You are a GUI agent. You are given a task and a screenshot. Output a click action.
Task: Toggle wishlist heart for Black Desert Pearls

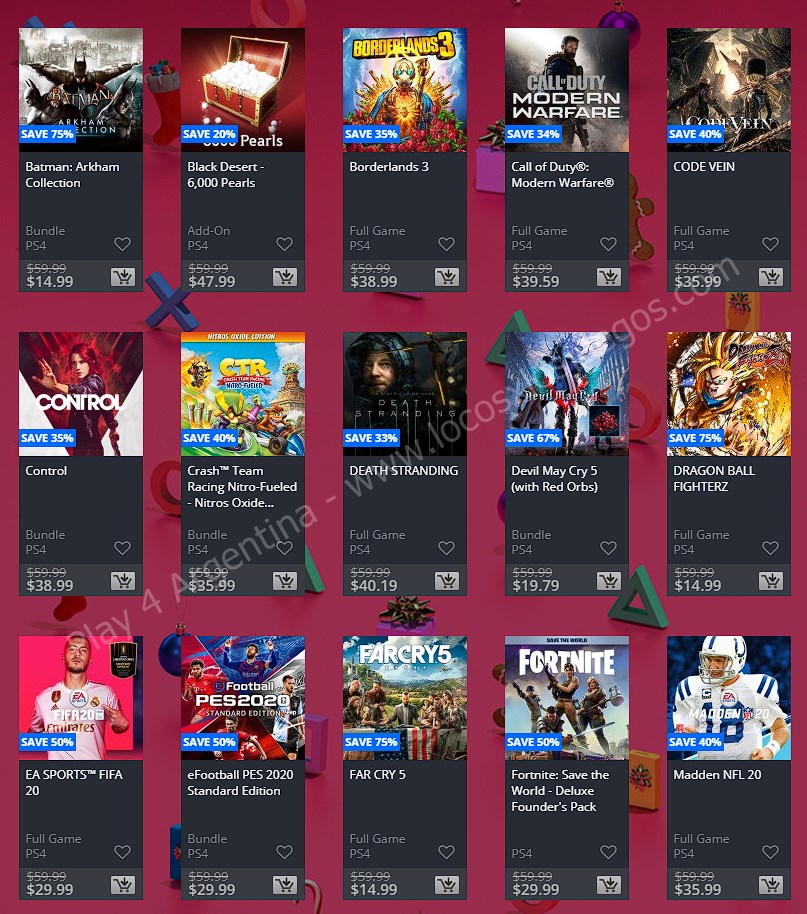click(x=285, y=244)
